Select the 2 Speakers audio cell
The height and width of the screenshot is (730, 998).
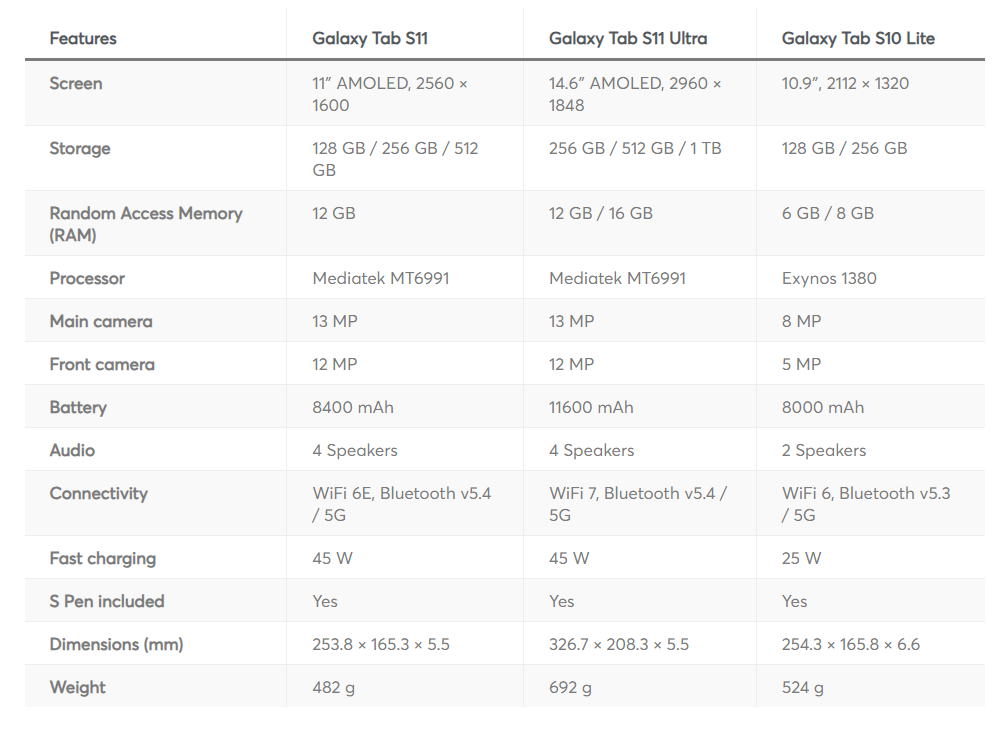point(824,450)
